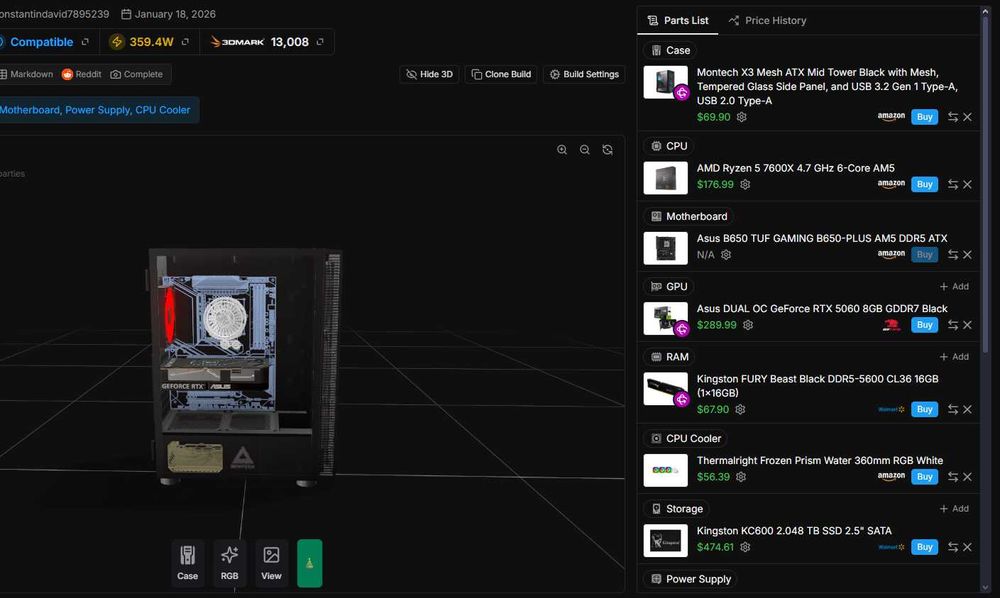Swap the Kingston KC600 SSD

point(953,547)
